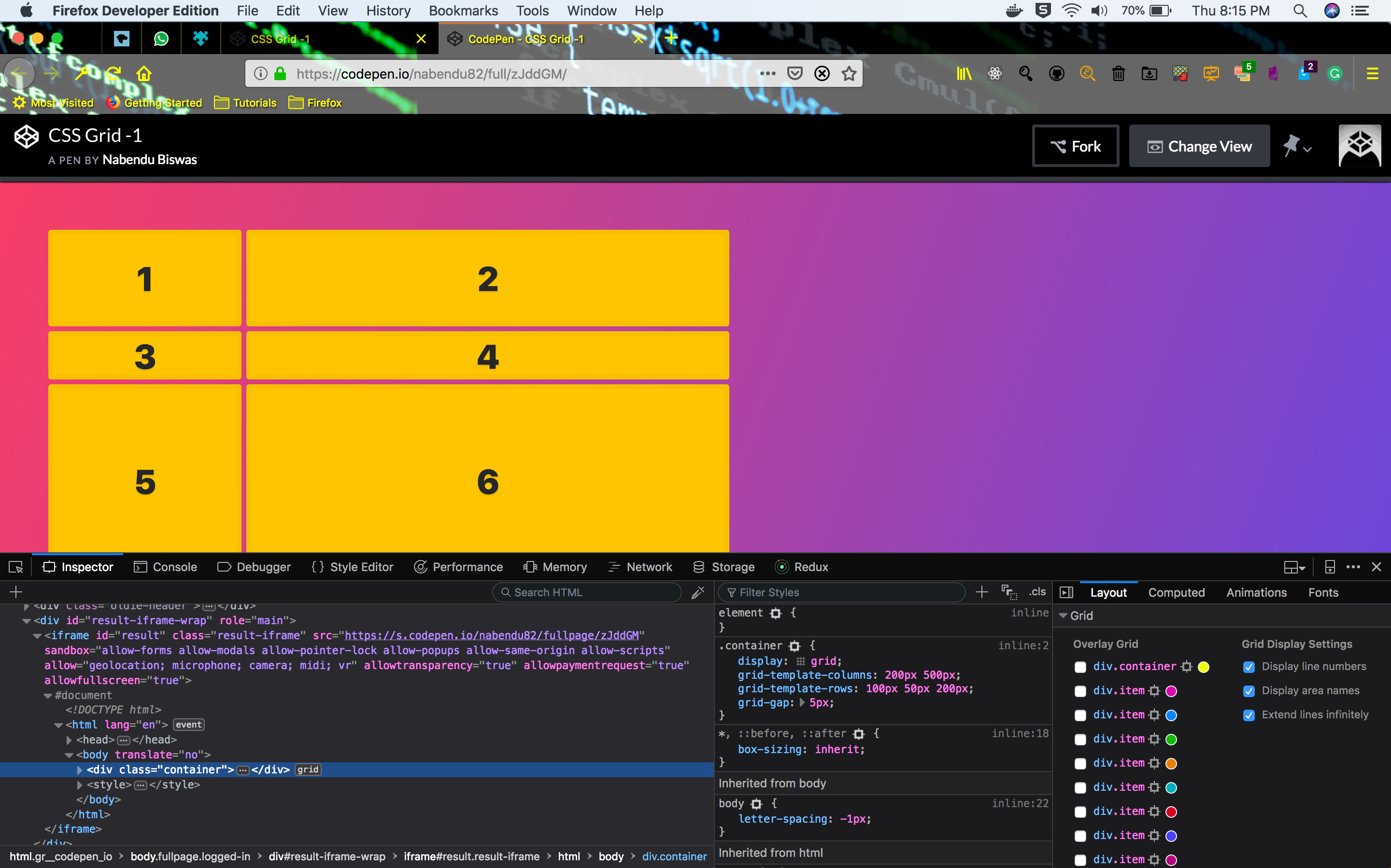The height and width of the screenshot is (868, 1391).
Task: Switch to the Computed tab
Action: [x=1176, y=592]
